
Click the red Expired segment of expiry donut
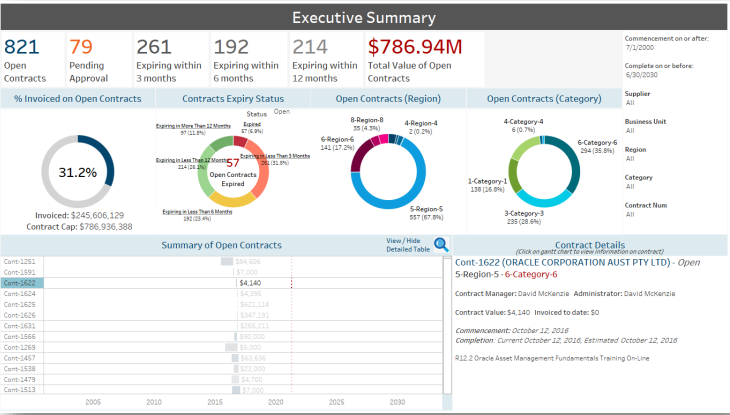(240, 141)
